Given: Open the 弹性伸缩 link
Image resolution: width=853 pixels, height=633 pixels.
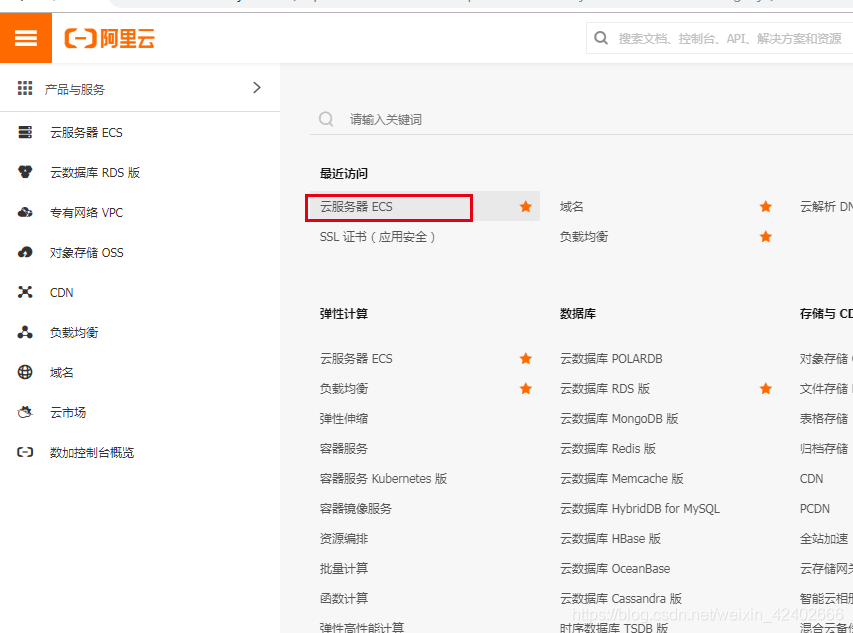Looking at the screenshot, I should 344,418.
